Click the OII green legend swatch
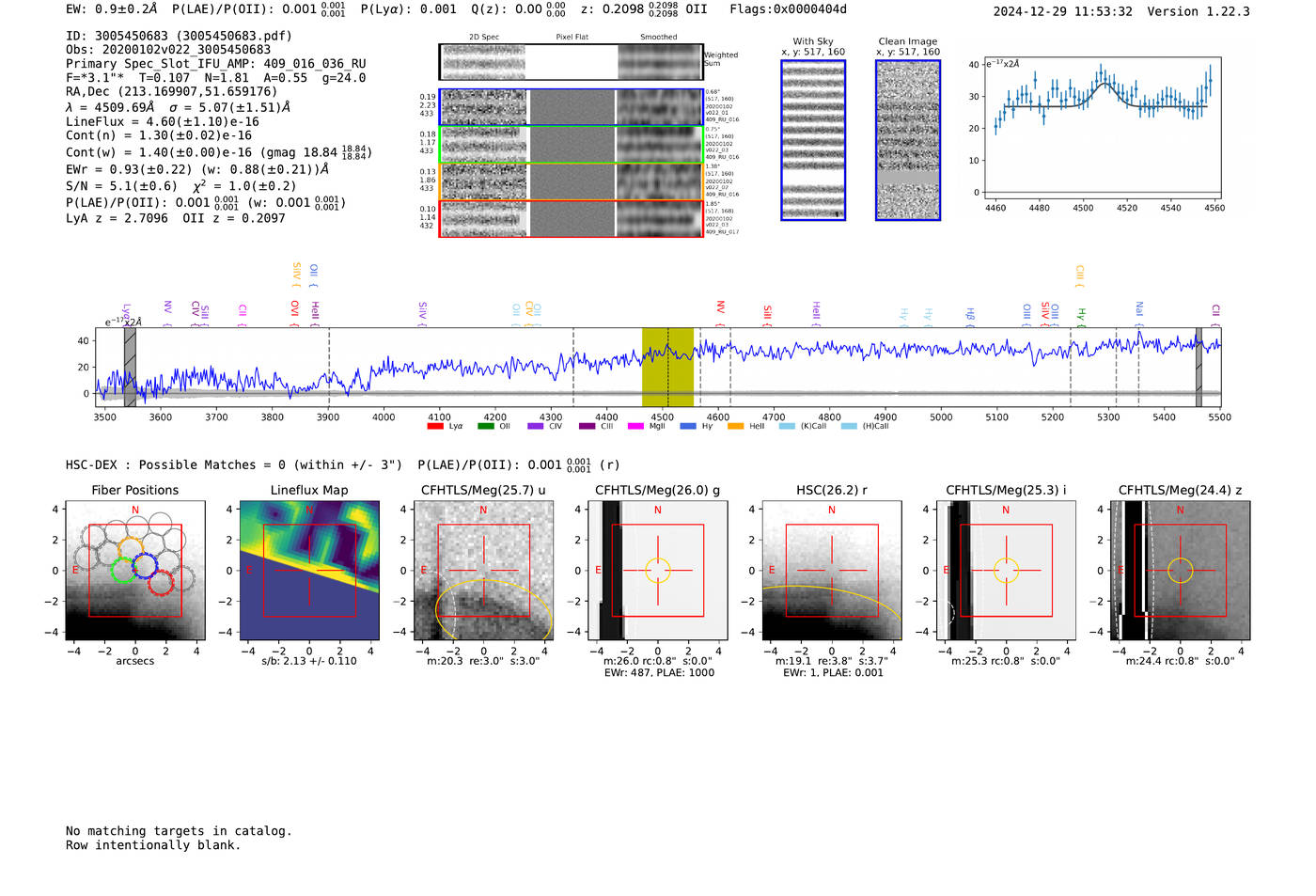1316x896 pixels. [485, 427]
